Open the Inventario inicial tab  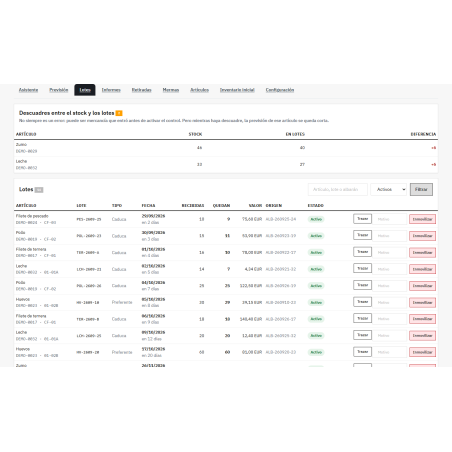(237, 90)
